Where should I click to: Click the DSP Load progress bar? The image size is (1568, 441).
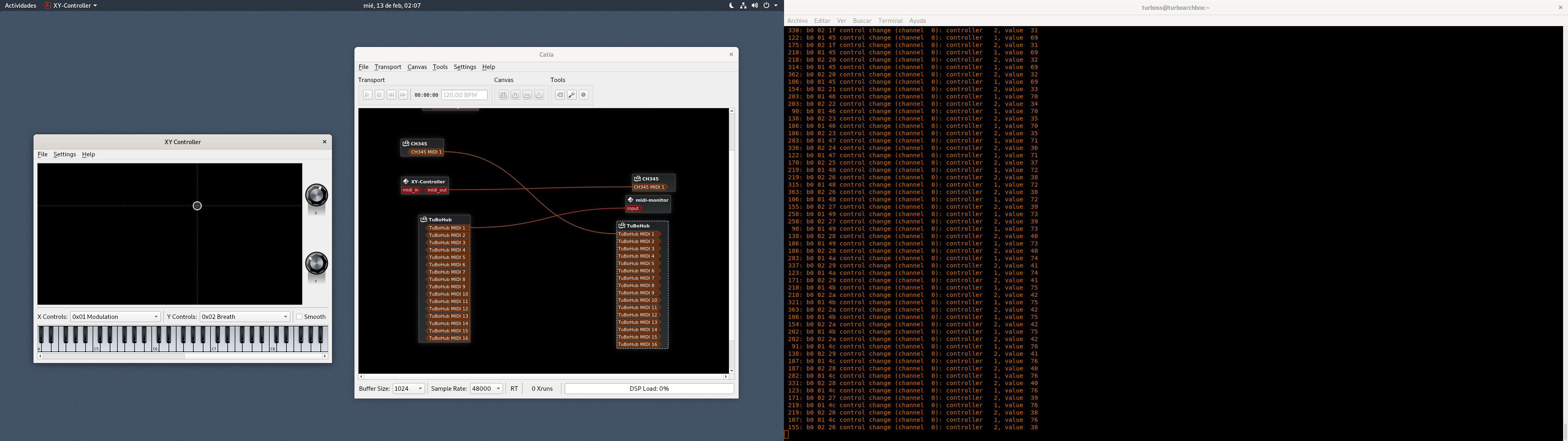click(x=650, y=389)
